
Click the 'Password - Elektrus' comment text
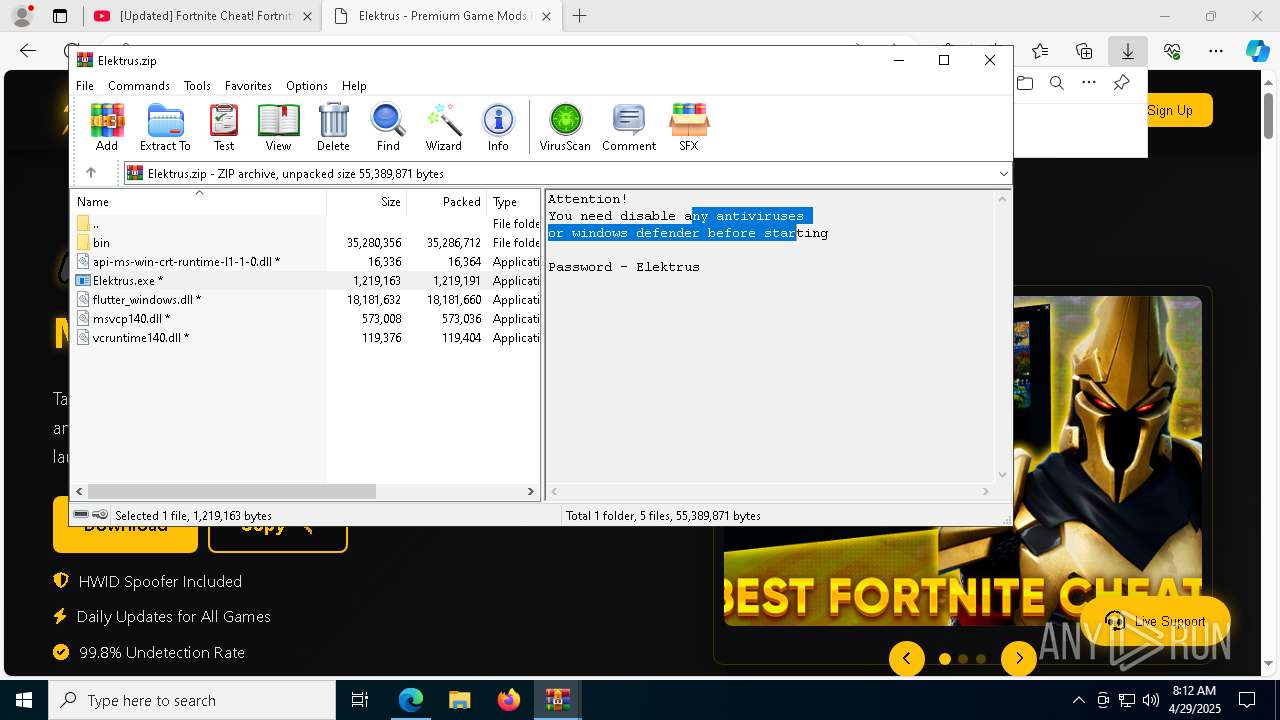[624, 267]
